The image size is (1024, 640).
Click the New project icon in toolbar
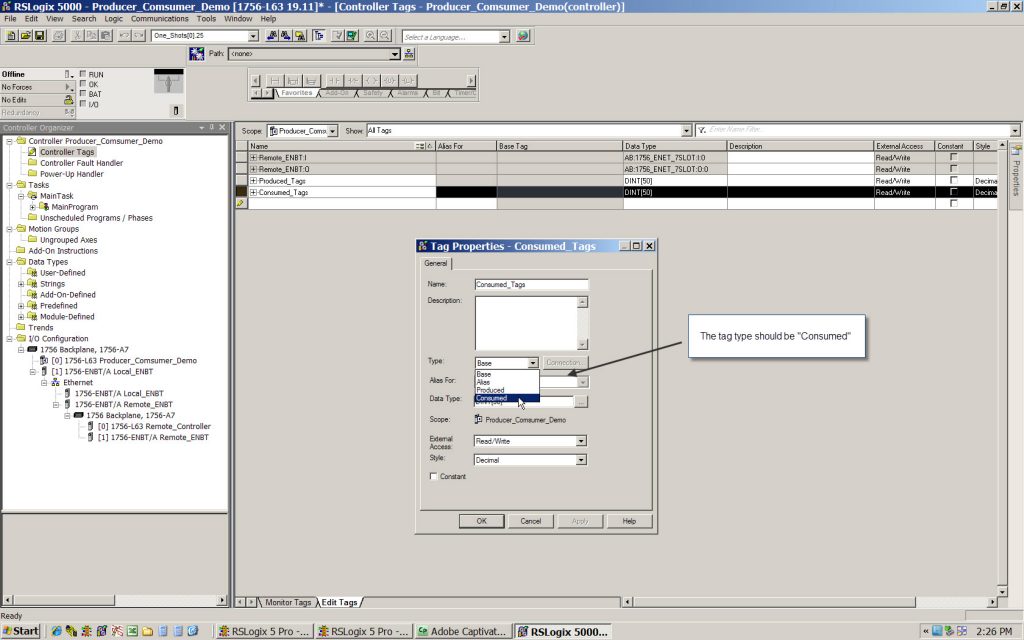pyautogui.click(x=11, y=36)
